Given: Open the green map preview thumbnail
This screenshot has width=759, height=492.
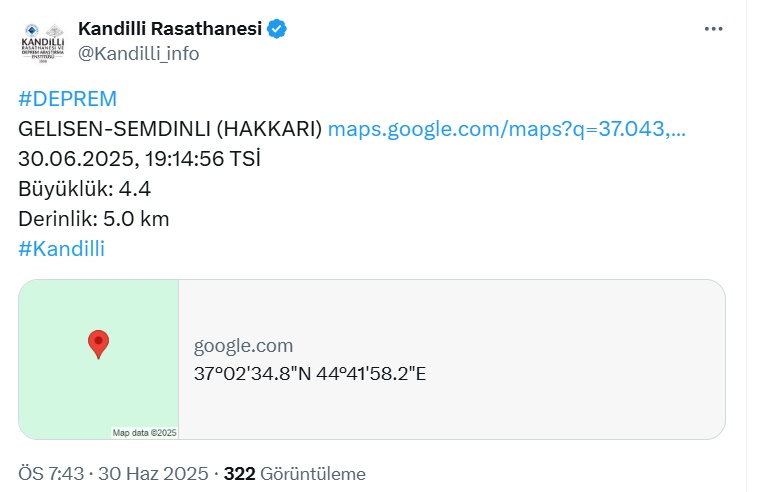Looking at the screenshot, I should click(99, 359).
